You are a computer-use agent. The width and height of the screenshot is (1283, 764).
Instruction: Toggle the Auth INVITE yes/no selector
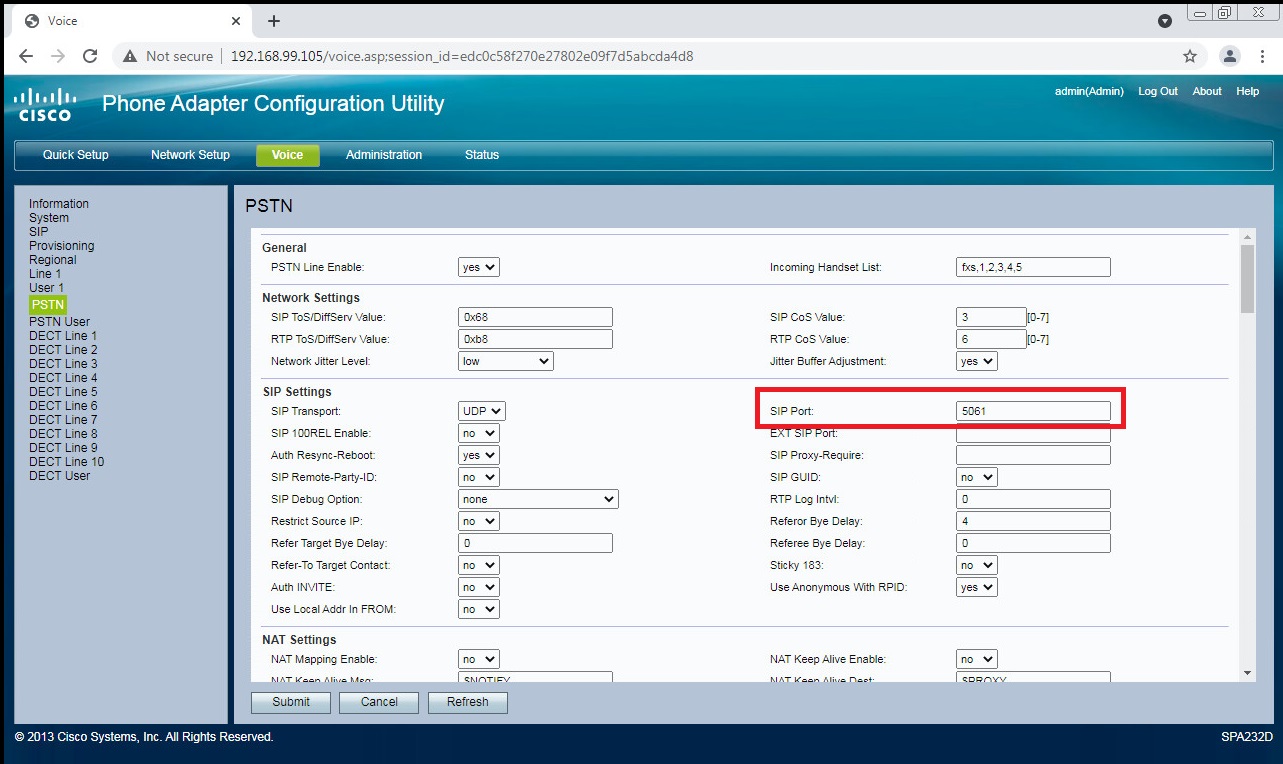click(x=478, y=587)
